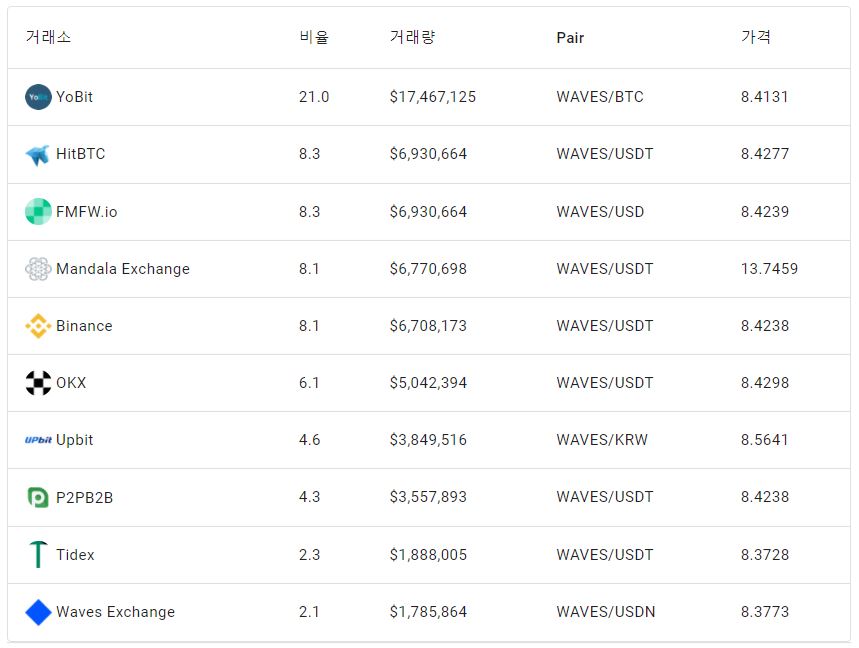Select the WAVES/USD pair for FMFW.io
The image size is (859, 648).
click(x=600, y=212)
